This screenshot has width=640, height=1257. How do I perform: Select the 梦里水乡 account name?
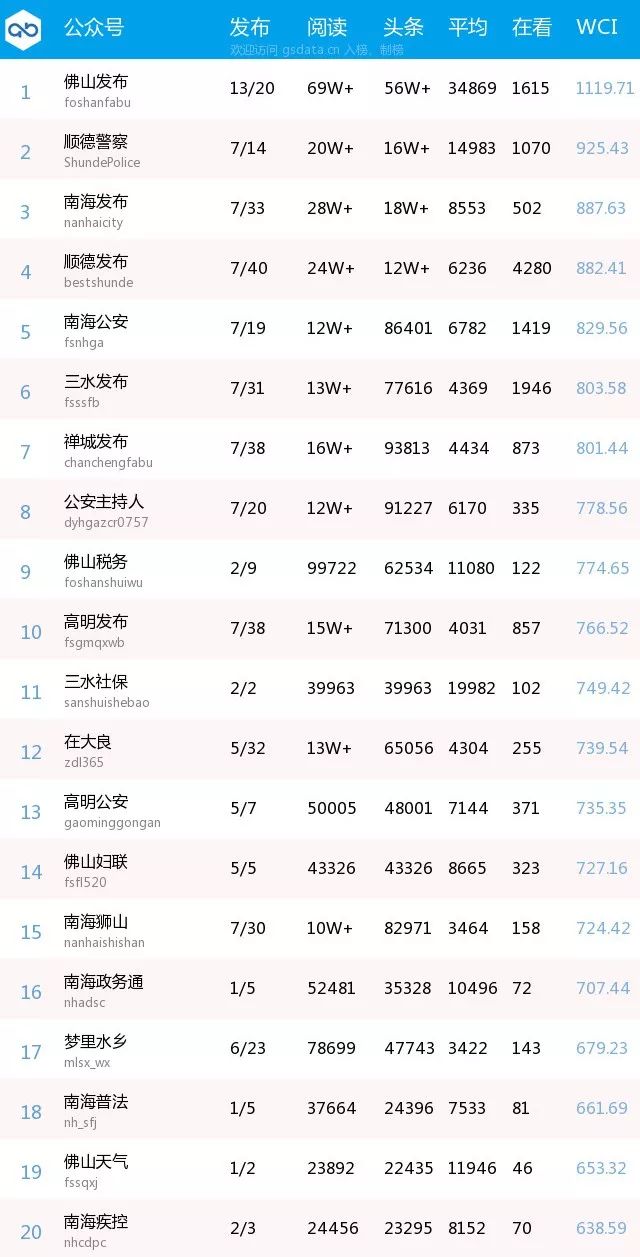coord(96,1042)
